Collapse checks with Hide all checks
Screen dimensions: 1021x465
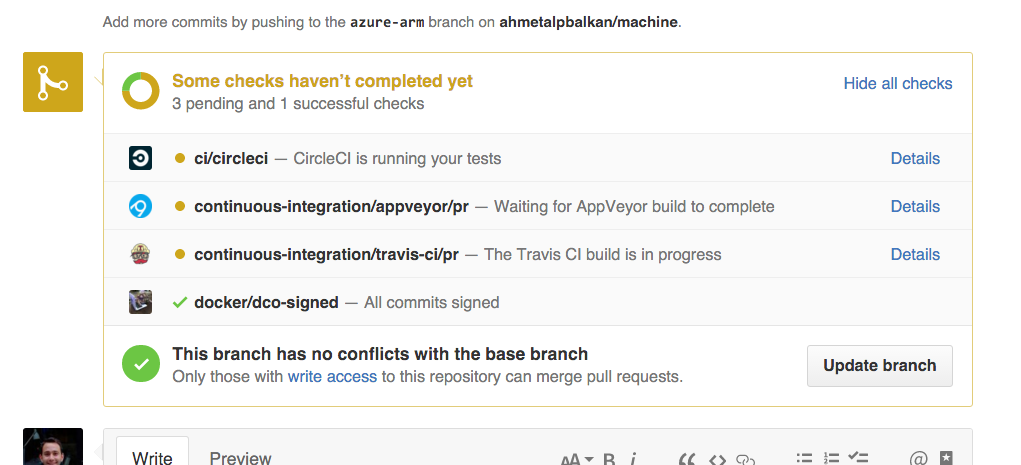pyautogui.click(x=898, y=83)
